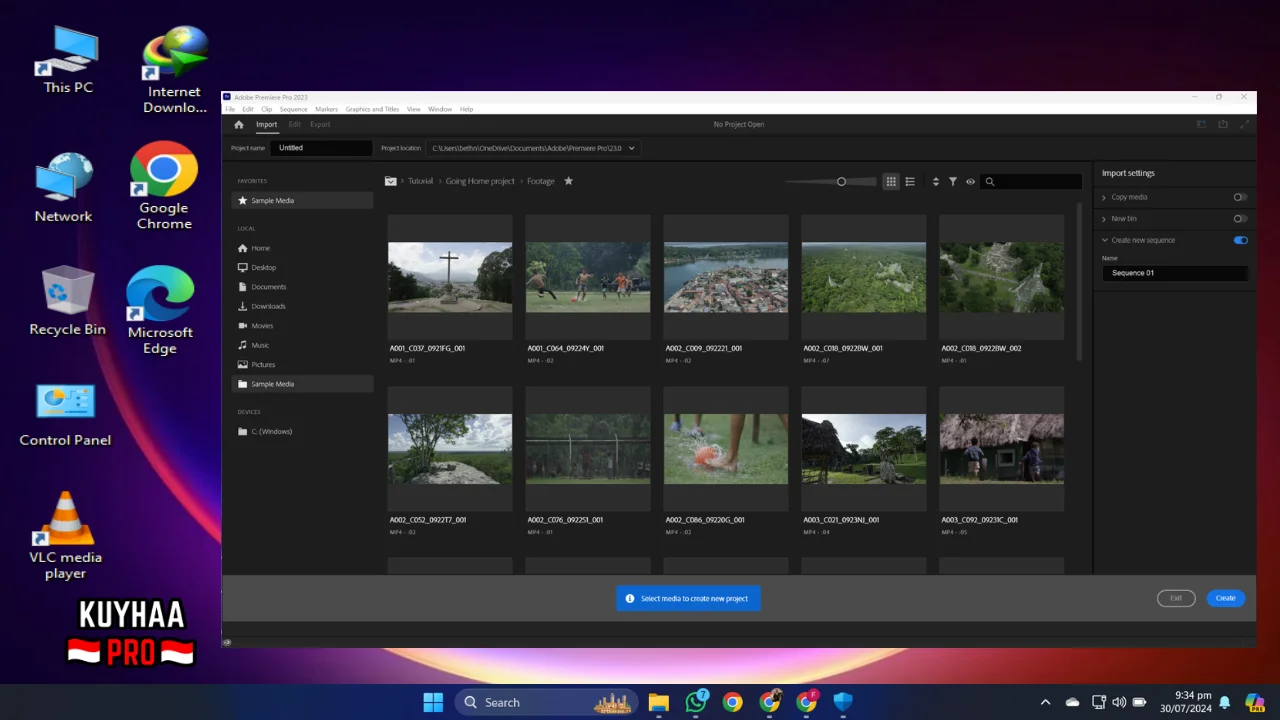The image size is (1280, 720).
Task: Click the Create button
Action: pyautogui.click(x=1226, y=598)
